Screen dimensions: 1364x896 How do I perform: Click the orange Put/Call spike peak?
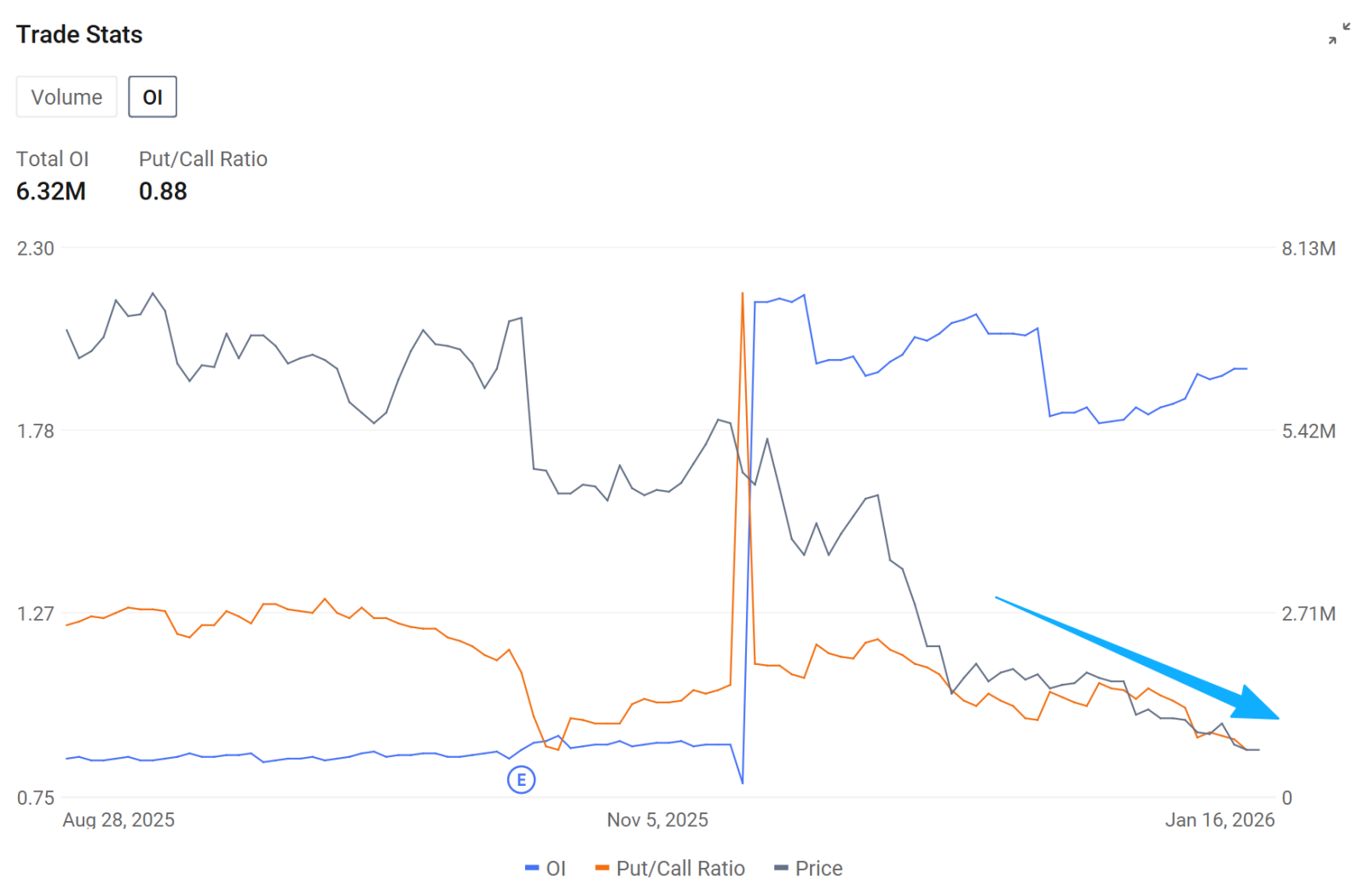click(743, 295)
